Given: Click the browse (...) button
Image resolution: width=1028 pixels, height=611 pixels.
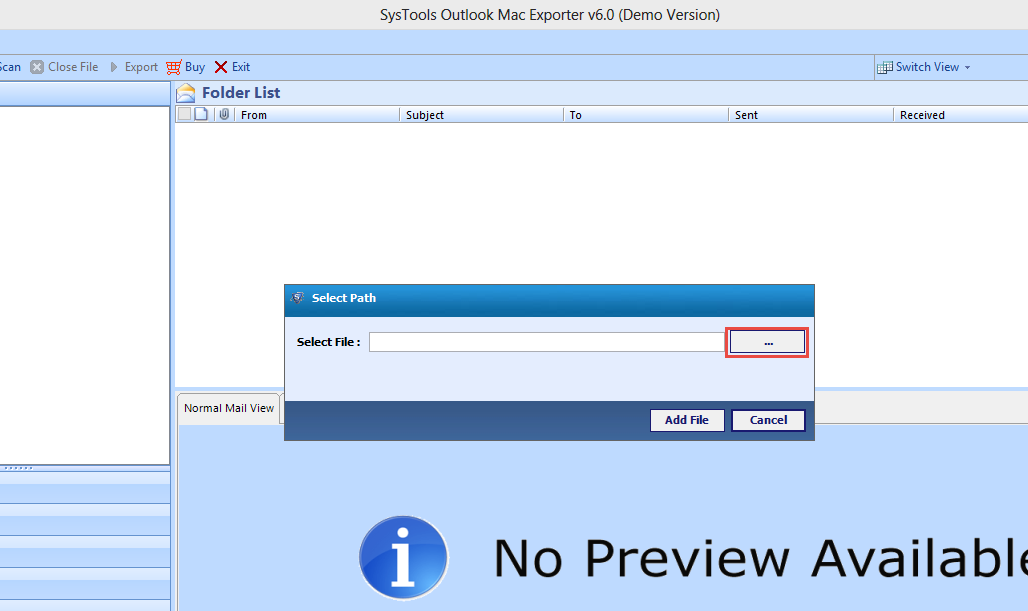Looking at the screenshot, I should pos(767,342).
